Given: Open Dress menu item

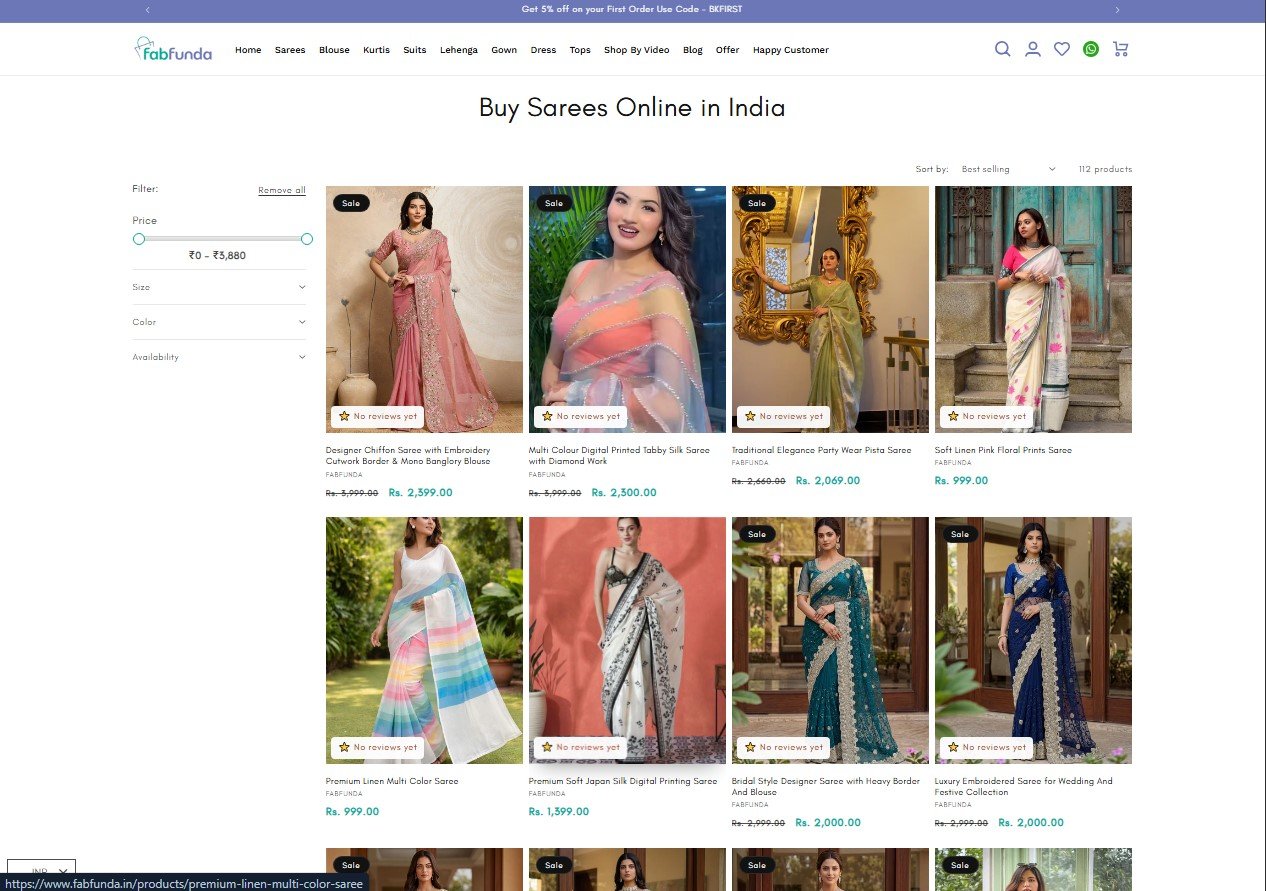Looking at the screenshot, I should pyautogui.click(x=543, y=50).
